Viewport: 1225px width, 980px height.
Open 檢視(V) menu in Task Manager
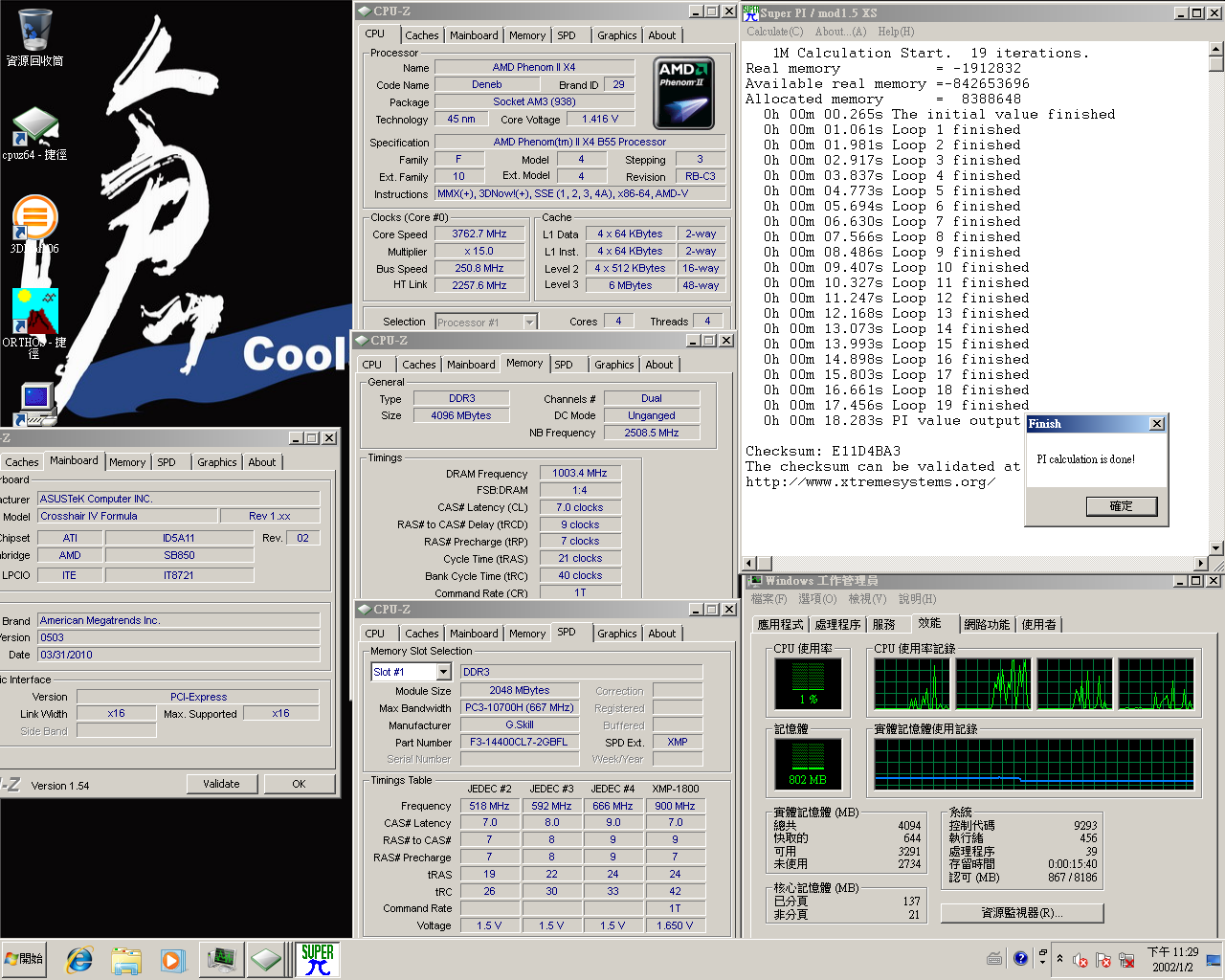[867, 599]
